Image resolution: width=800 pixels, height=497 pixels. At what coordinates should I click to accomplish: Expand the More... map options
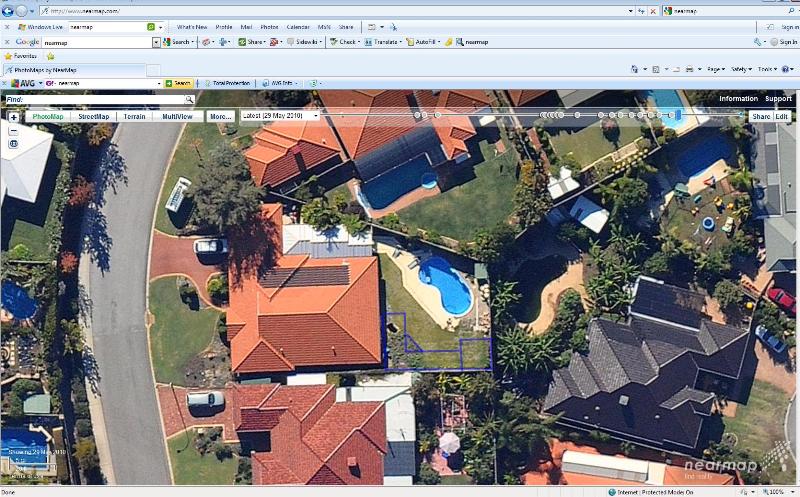220,116
